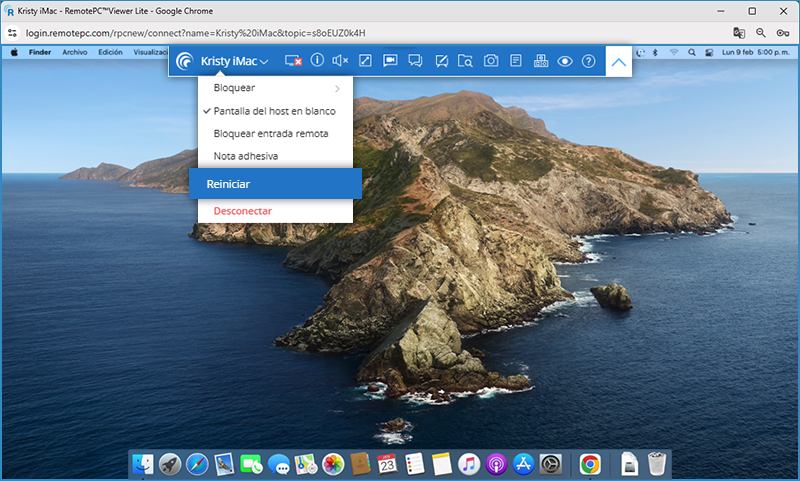This screenshot has width=800, height=481.
Task: Open the Trash in the dock
Action: [657, 464]
